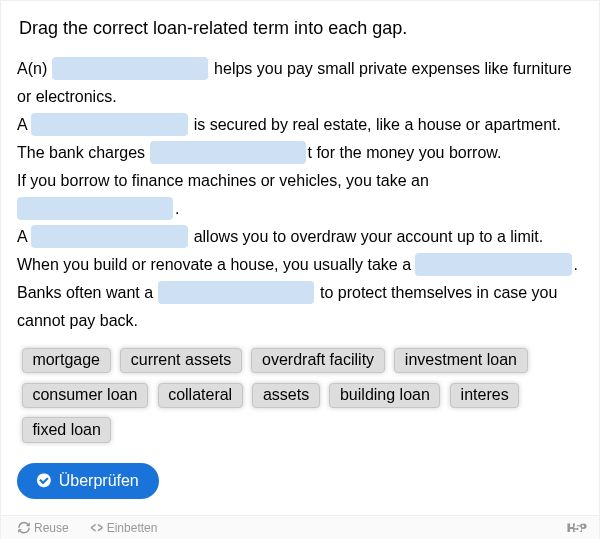Select the 'fixed loan' word chip
Viewport: 600px width, 539px height.
click(66, 430)
